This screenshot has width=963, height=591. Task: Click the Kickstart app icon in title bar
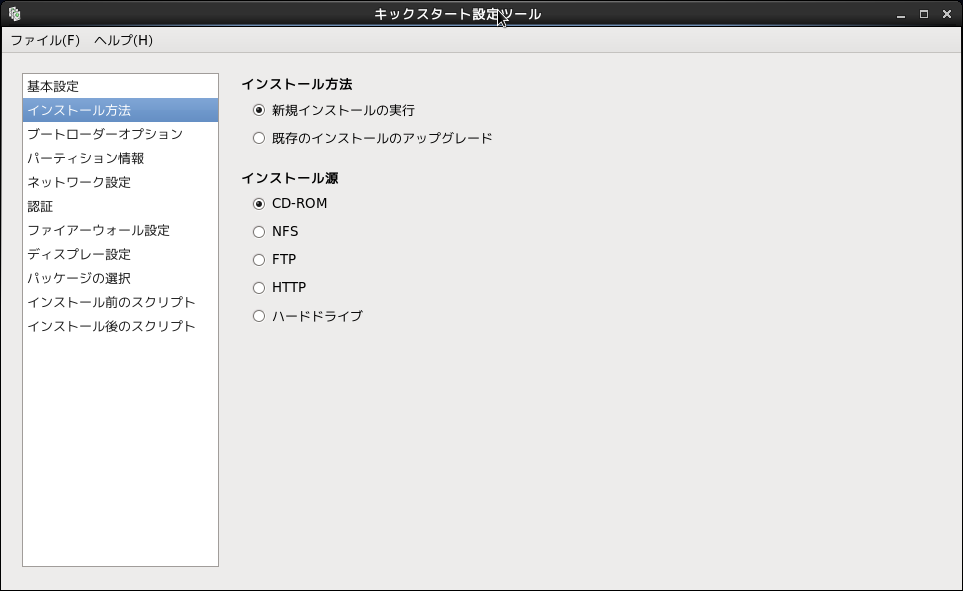point(14,14)
